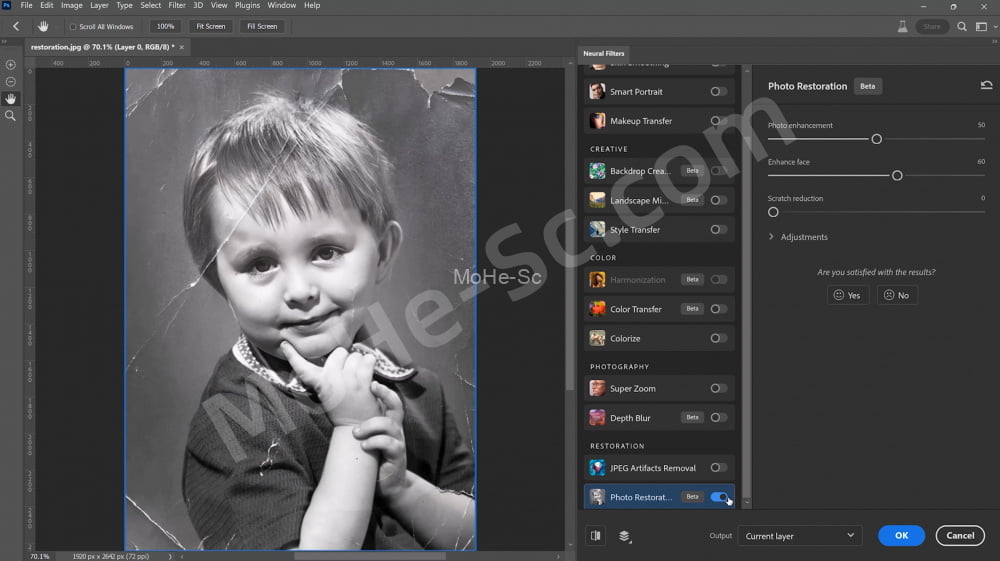Select the Zoom magnifier tool in left toolbar

click(x=10, y=116)
